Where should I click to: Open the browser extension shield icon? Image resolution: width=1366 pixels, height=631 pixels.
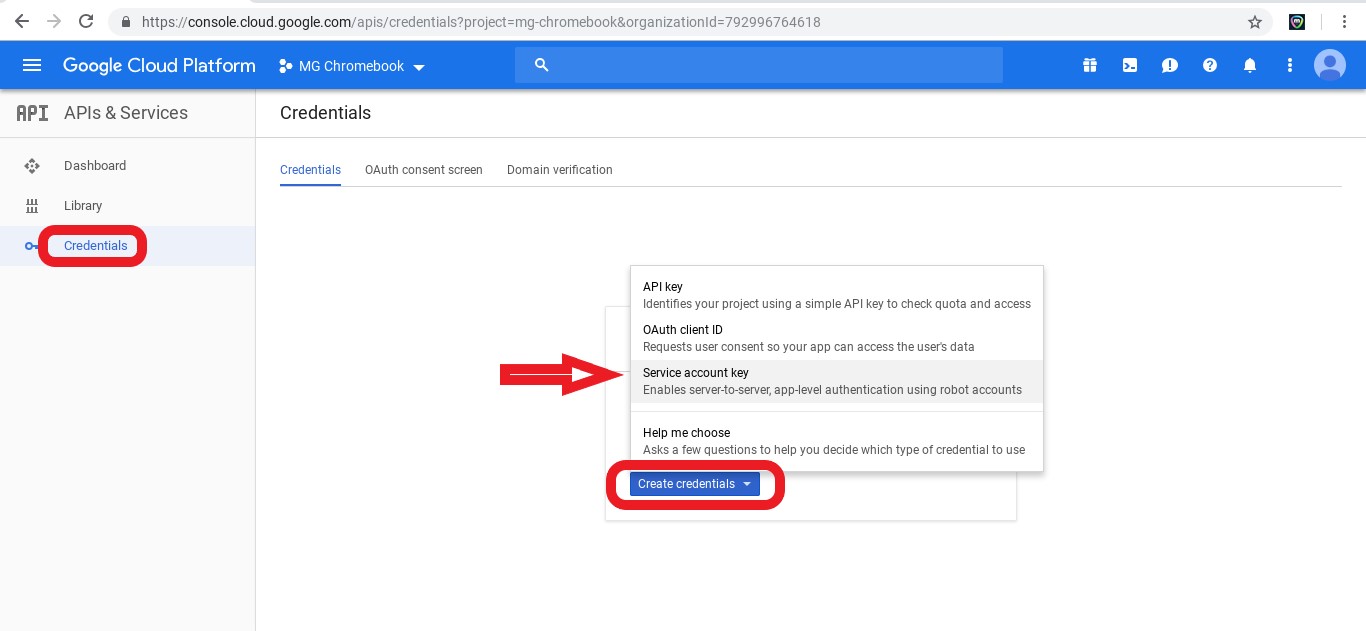coord(1297,21)
